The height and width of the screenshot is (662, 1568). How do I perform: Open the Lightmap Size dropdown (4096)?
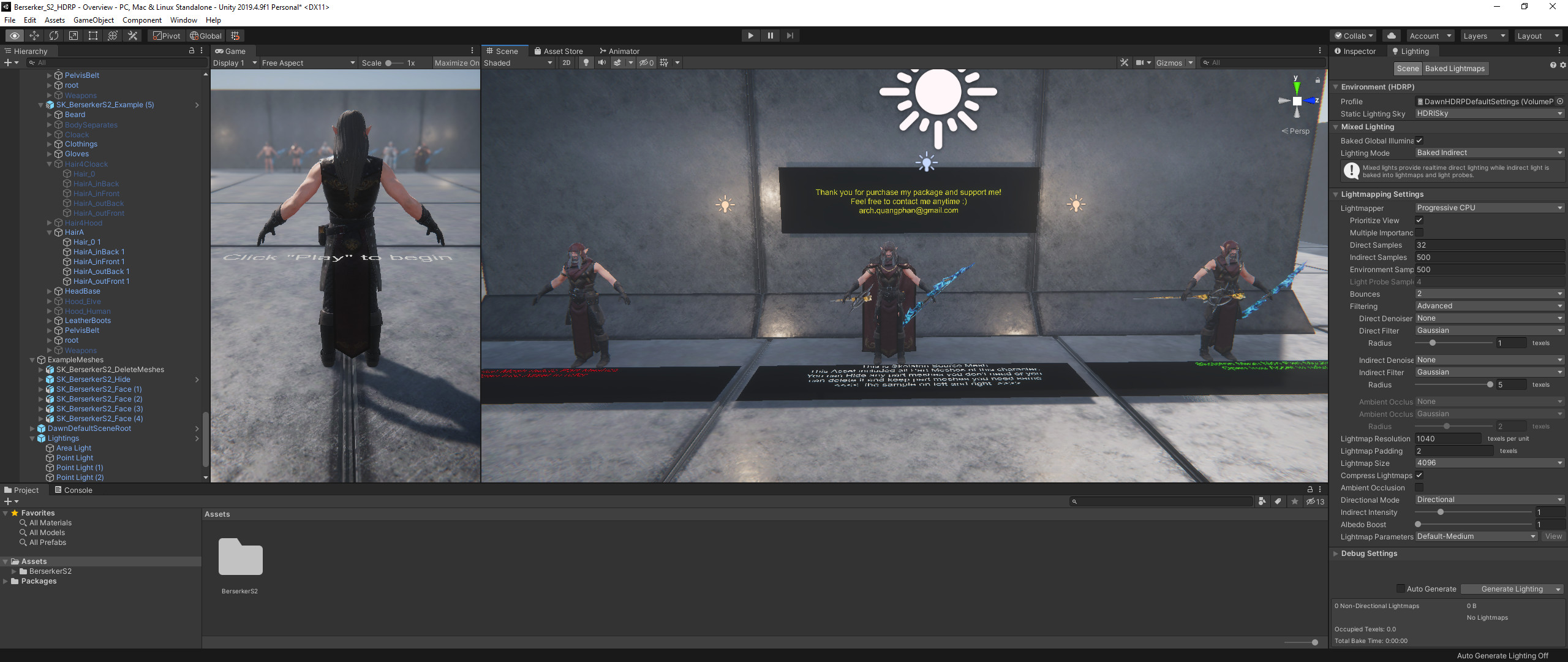pyautogui.click(x=1490, y=463)
